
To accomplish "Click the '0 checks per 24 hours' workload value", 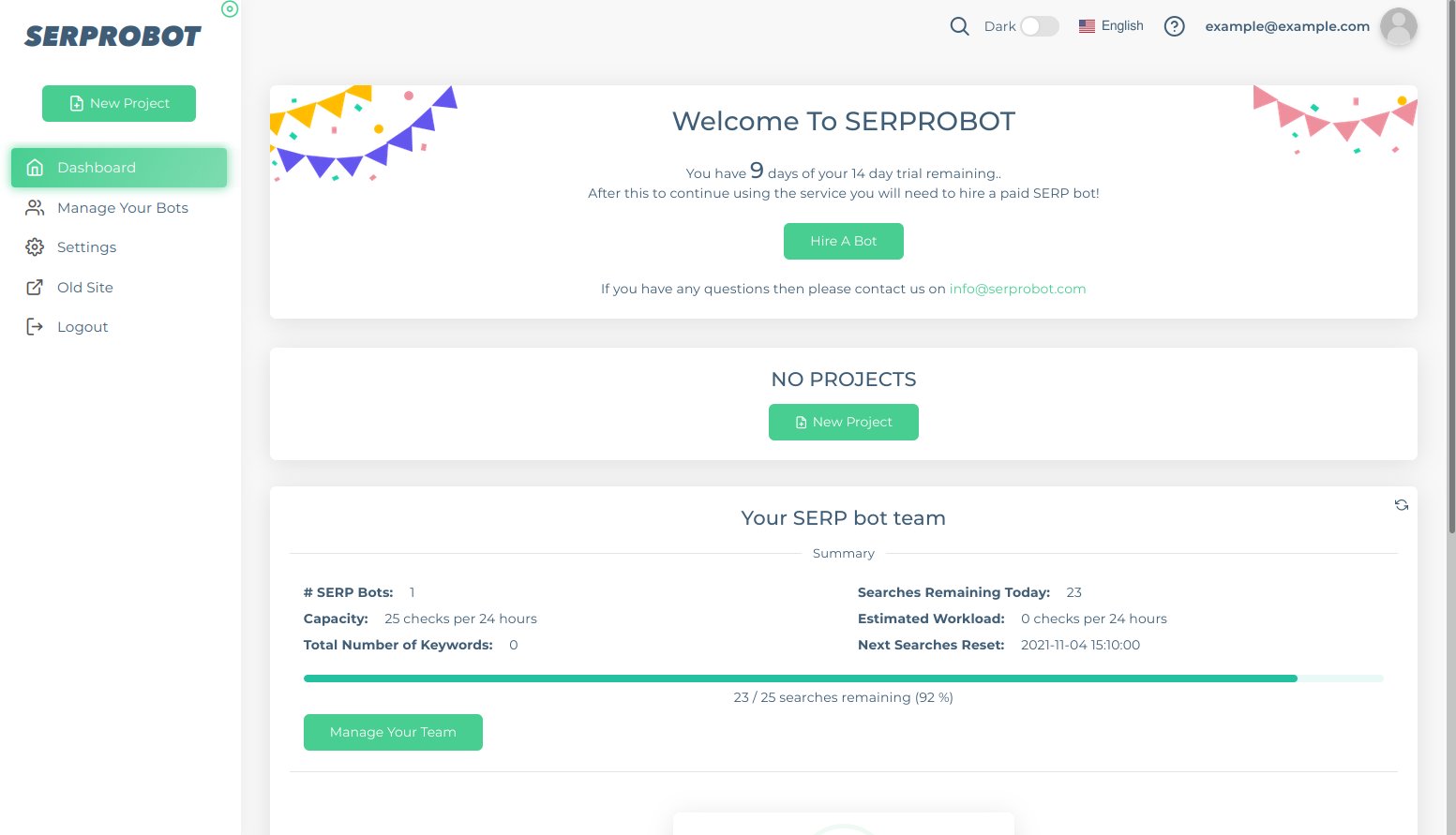I will (x=1093, y=619).
